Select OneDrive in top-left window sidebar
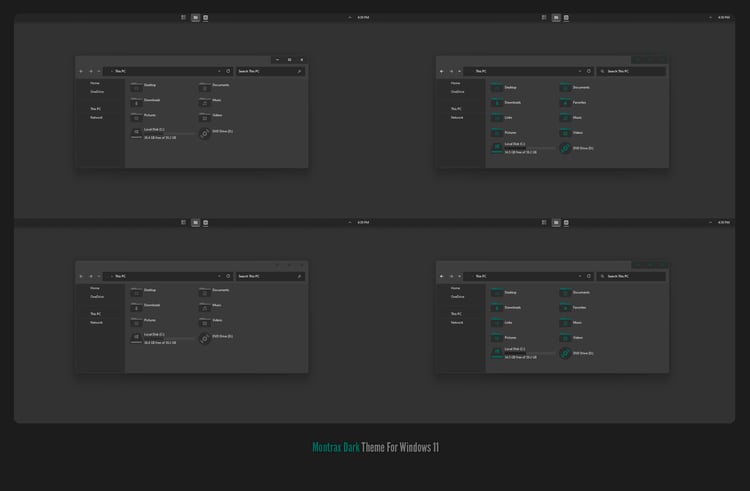Image resolution: width=750 pixels, height=491 pixels. click(97, 92)
